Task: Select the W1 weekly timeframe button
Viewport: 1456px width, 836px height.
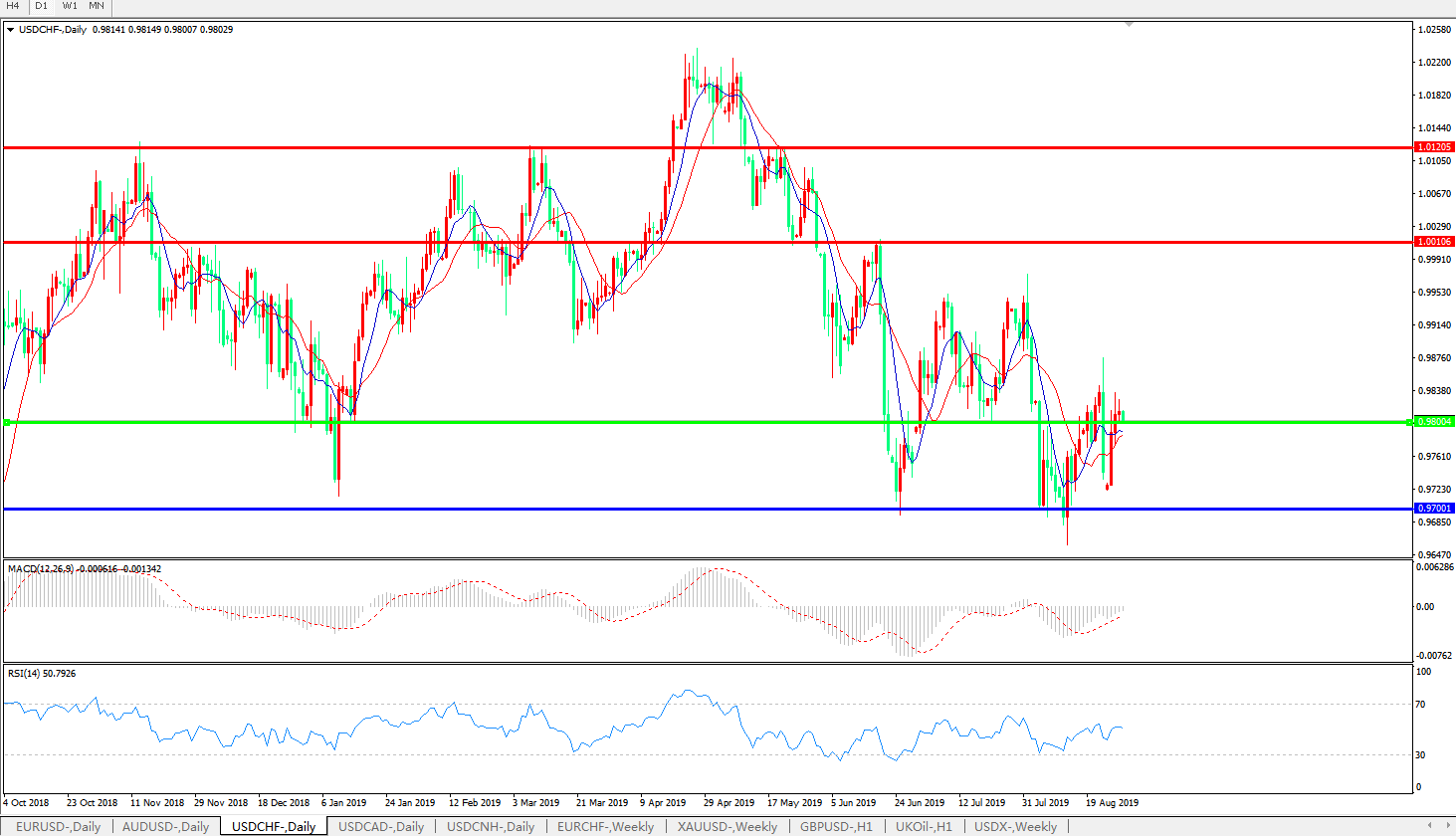Action: coord(70,6)
